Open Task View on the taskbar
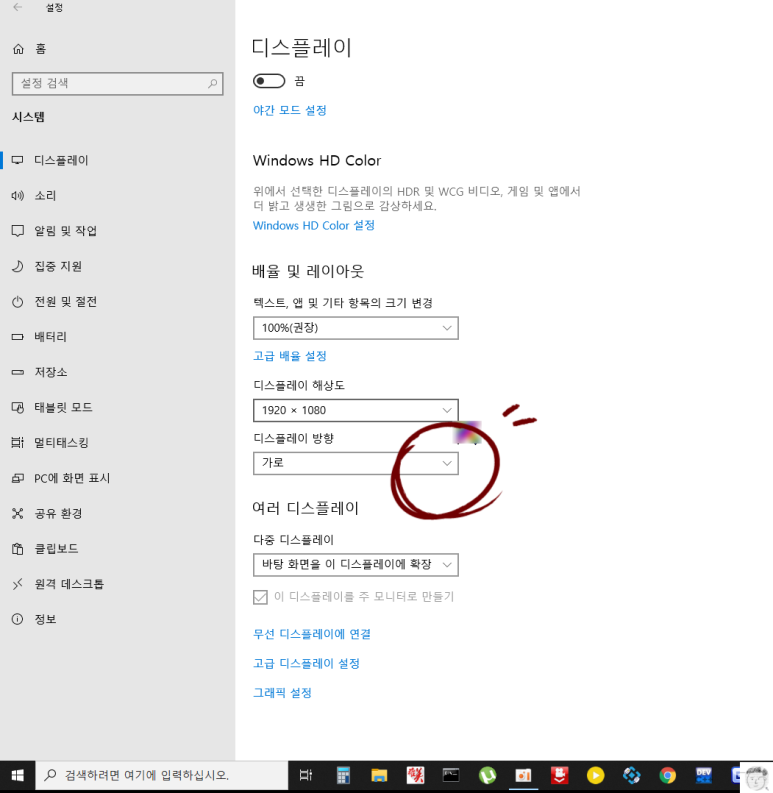This screenshot has width=773, height=793. (306, 775)
